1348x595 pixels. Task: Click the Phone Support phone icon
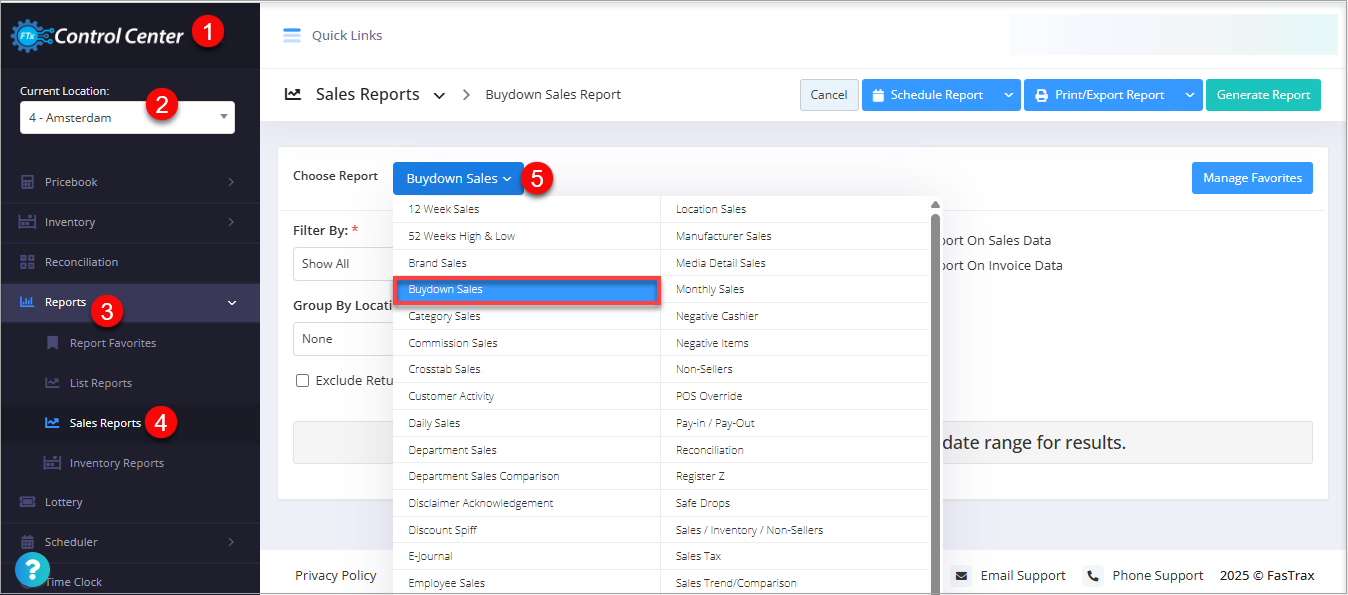[x=1093, y=576]
